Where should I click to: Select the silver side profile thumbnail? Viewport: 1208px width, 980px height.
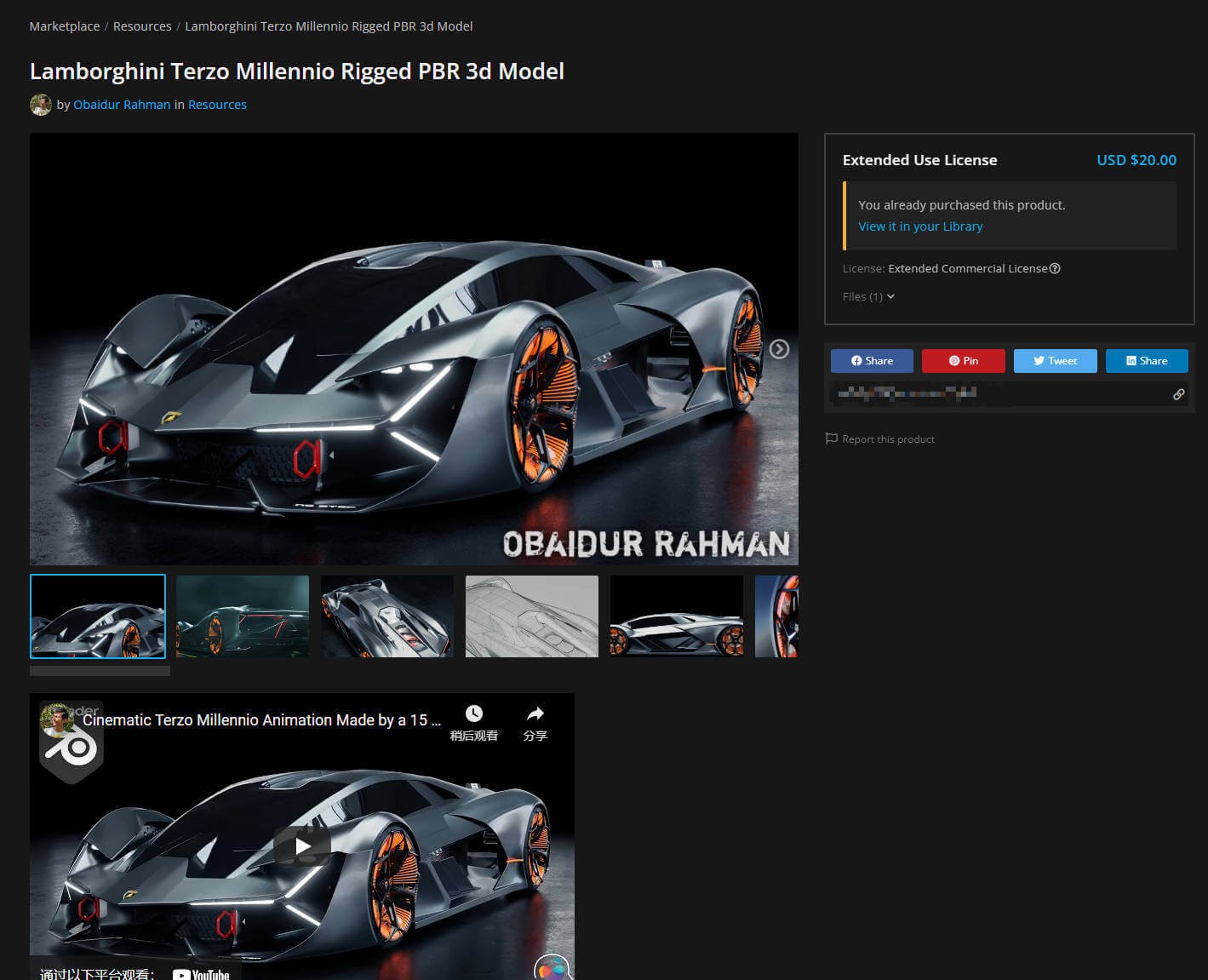pos(677,616)
